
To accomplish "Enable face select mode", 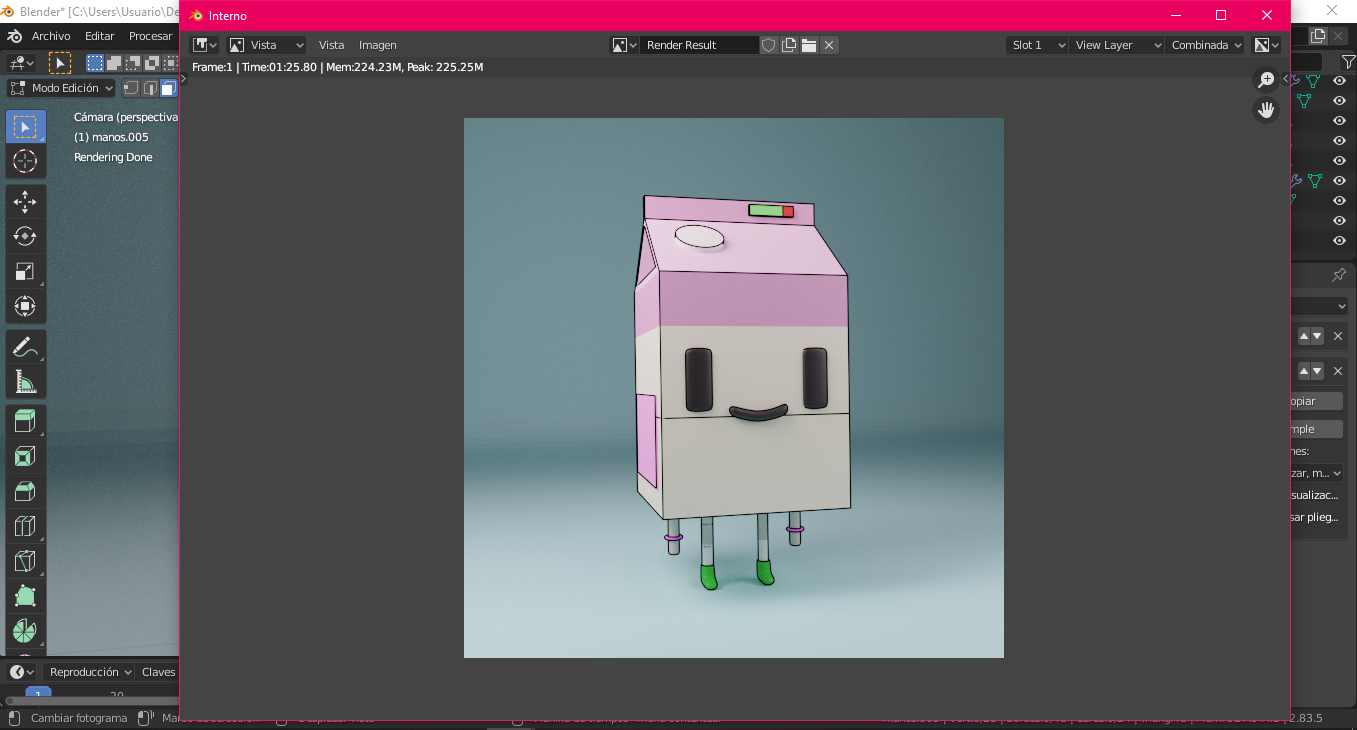I will [x=168, y=88].
